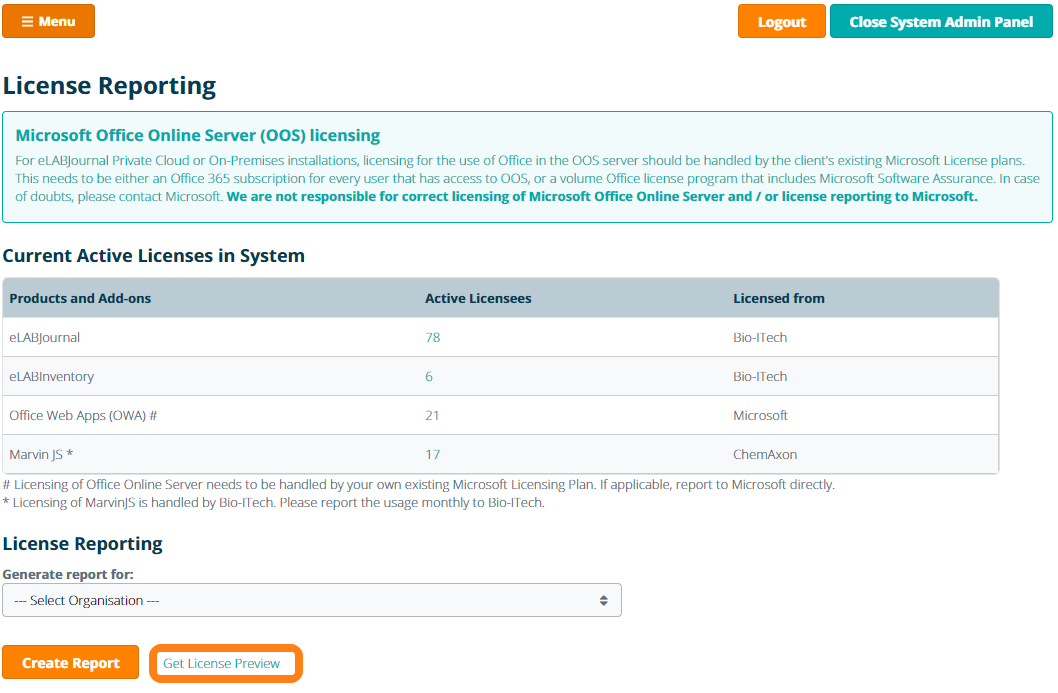Select the Office Web Apps (OWA) cell
This screenshot has width=1058, height=693.
tap(83, 415)
